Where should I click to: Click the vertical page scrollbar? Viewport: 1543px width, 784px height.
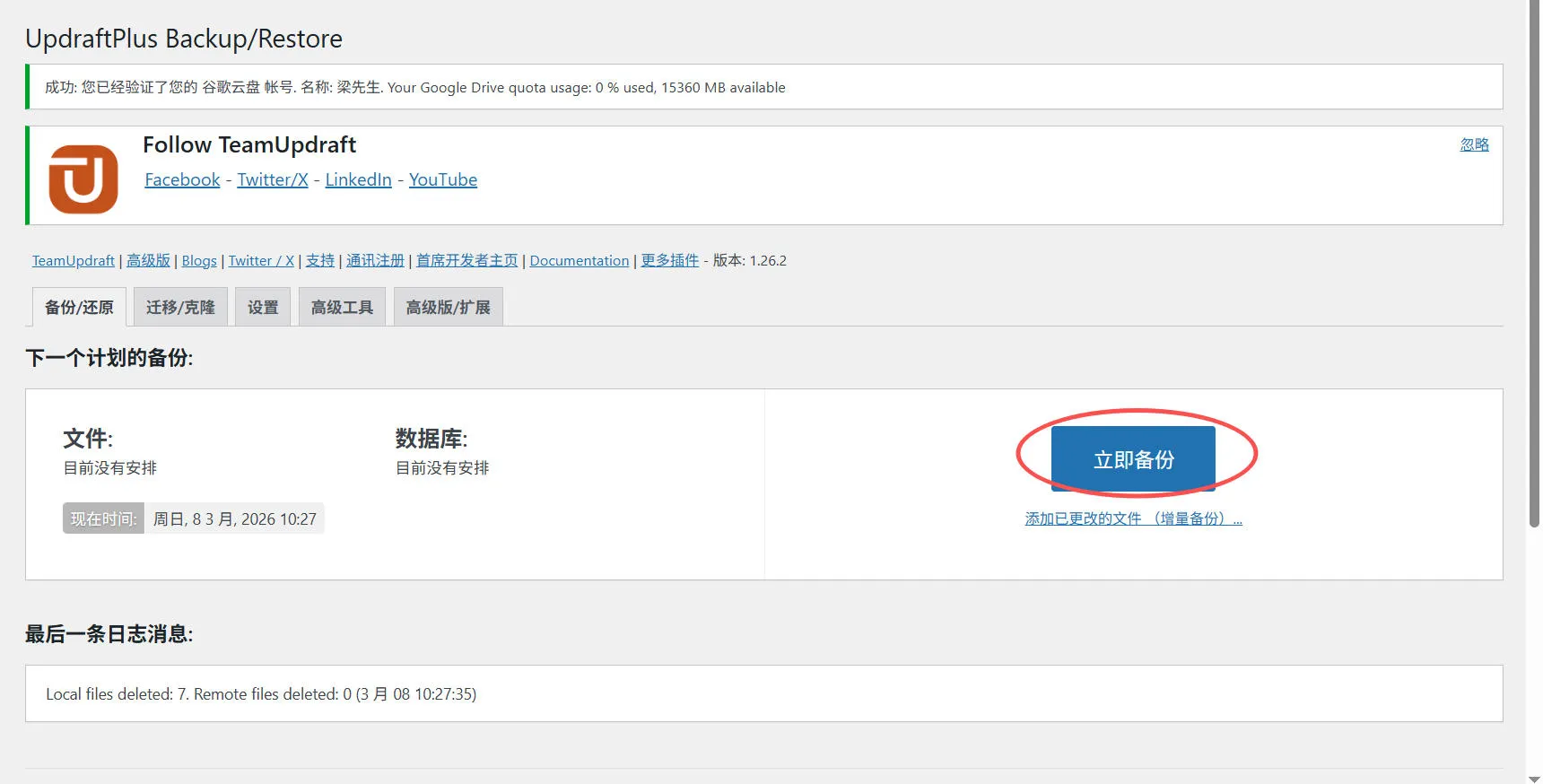coord(1534,269)
